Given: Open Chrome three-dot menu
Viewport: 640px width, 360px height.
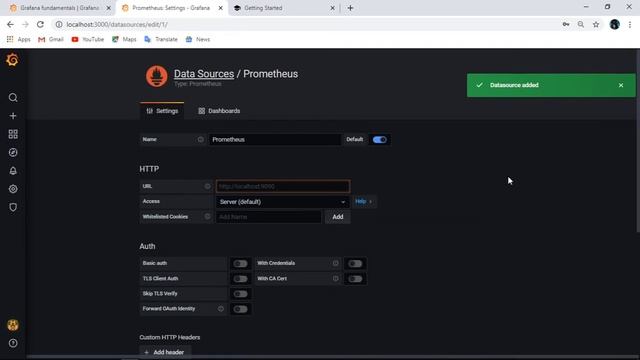Looking at the screenshot, I should (x=630, y=24).
